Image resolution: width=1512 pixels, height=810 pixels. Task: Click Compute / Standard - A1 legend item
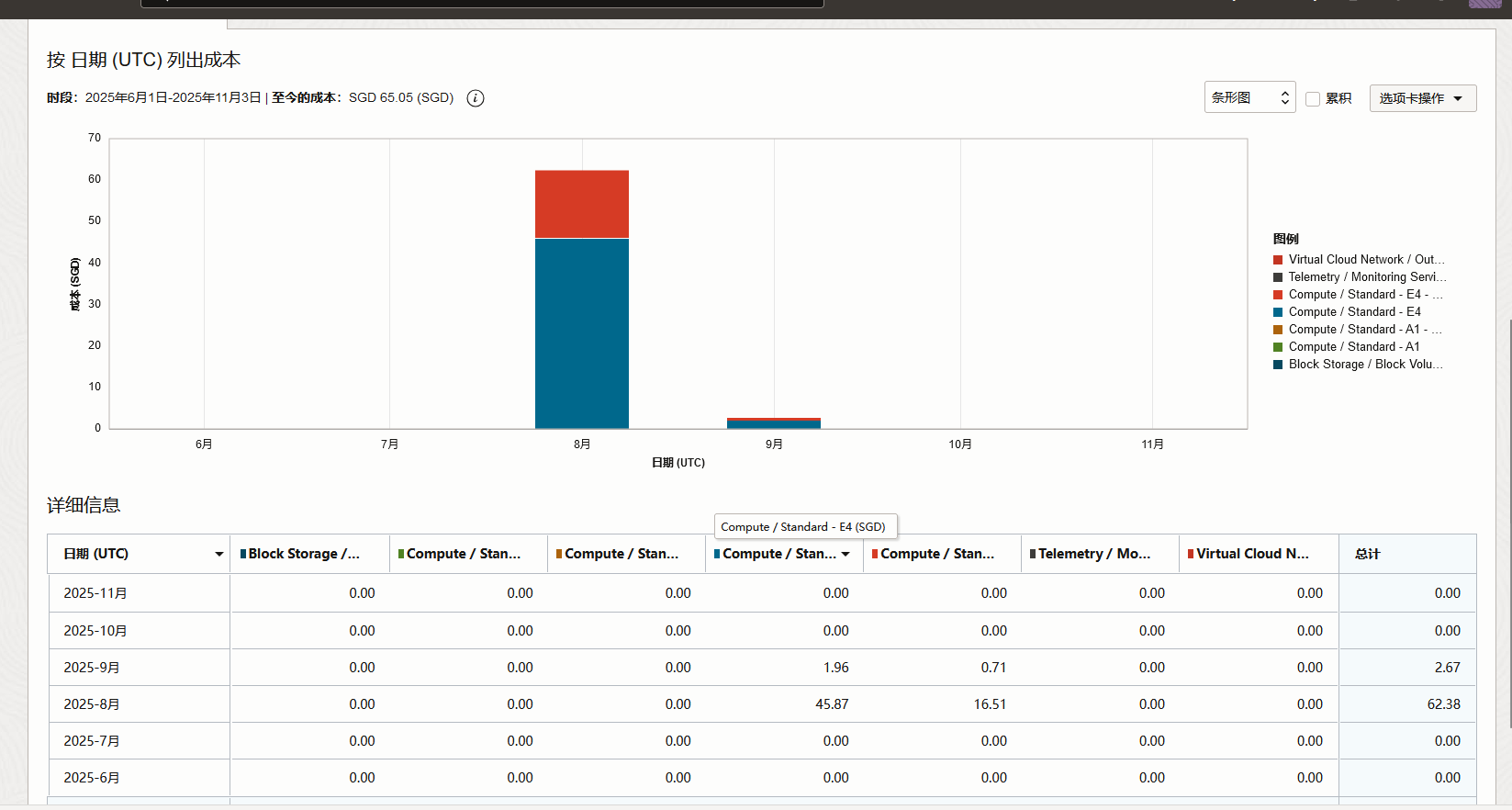1347,347
